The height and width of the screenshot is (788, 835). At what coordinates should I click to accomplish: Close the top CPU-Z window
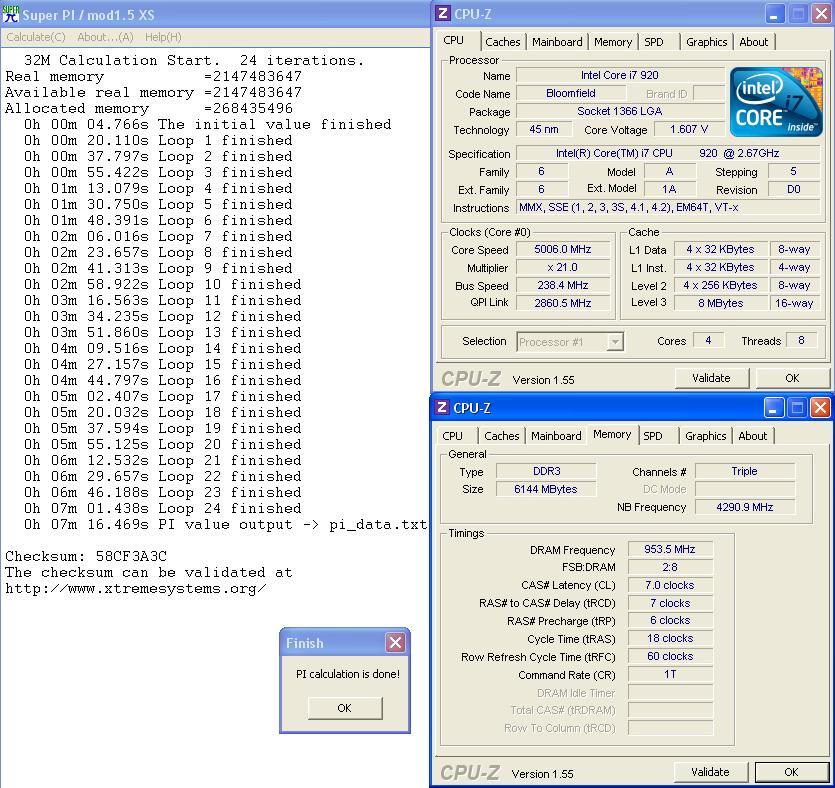tap(821, 14)
